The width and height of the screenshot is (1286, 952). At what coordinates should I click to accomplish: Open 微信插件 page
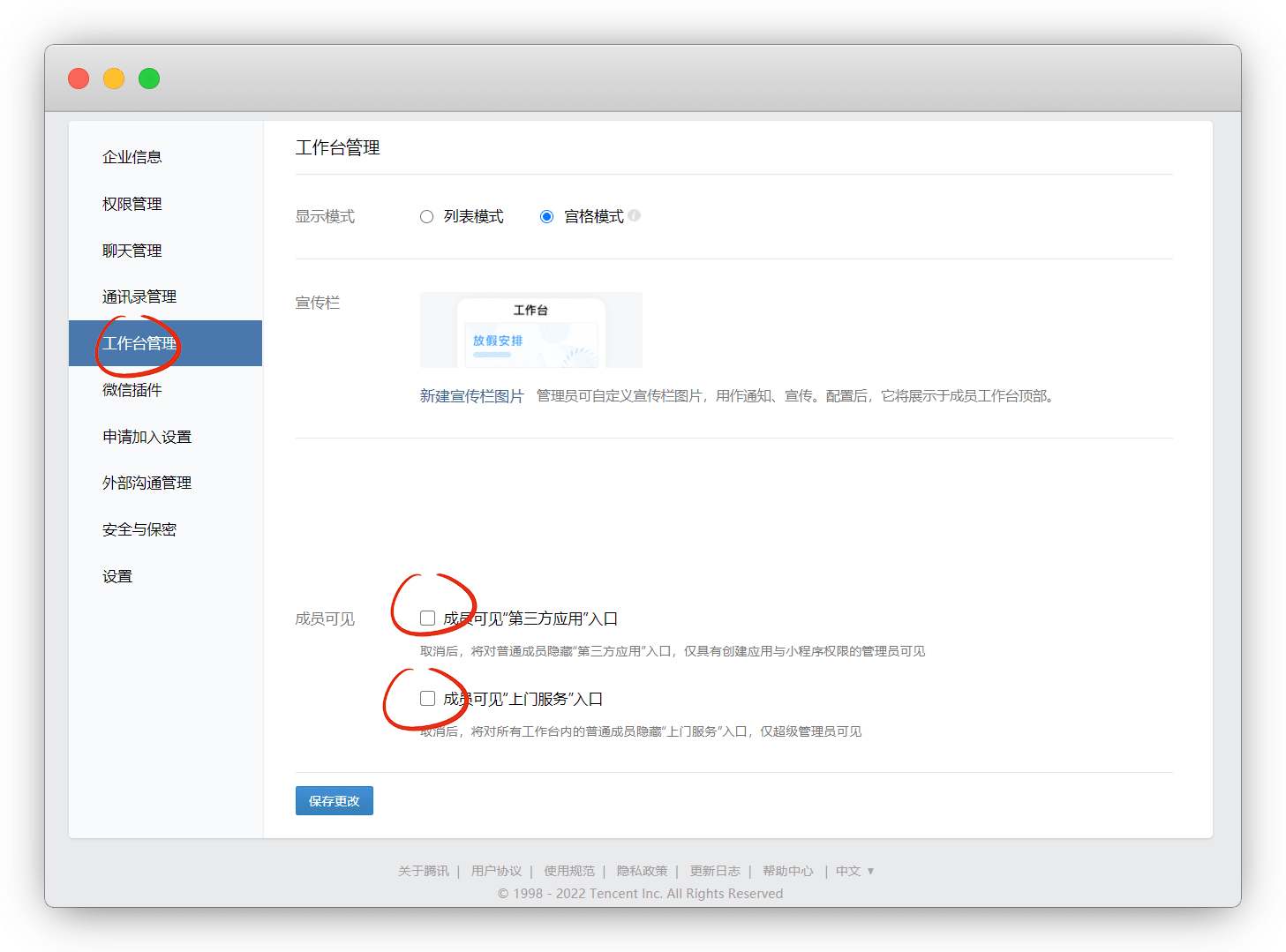[132, 390]
